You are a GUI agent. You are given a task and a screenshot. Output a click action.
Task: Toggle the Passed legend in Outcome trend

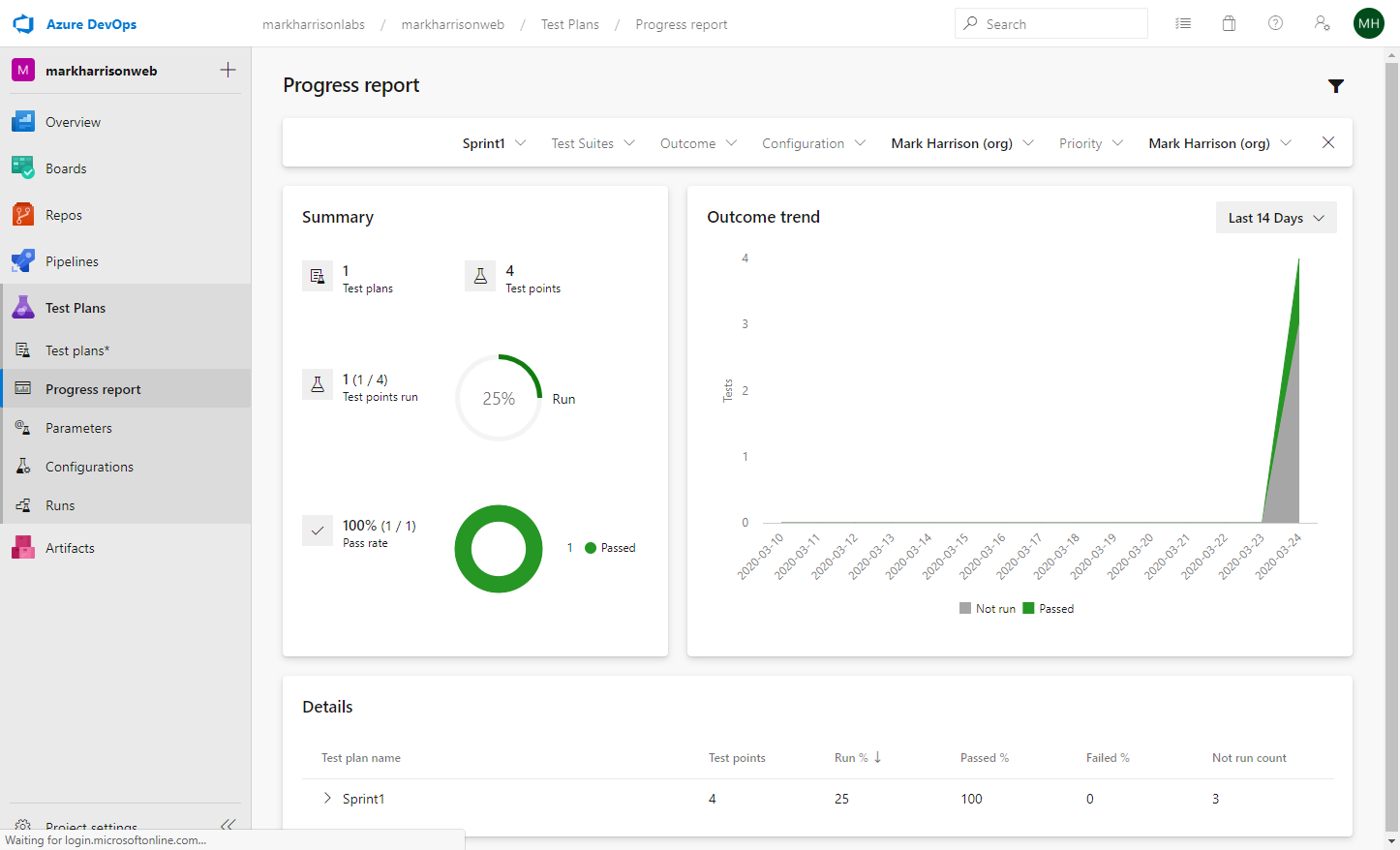pos(1049,609)
